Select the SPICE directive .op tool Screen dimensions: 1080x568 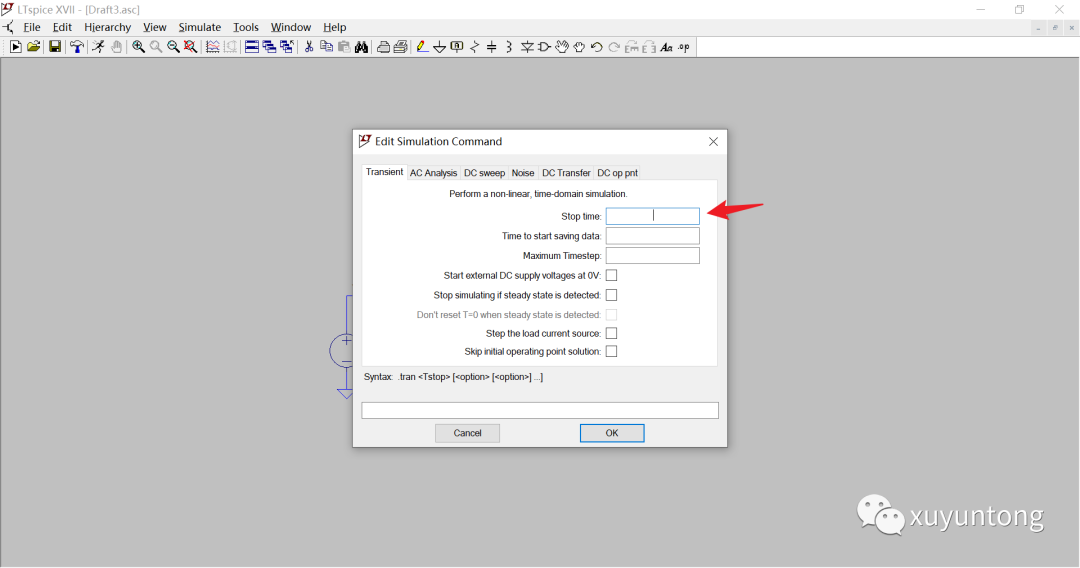click(683, 47)
